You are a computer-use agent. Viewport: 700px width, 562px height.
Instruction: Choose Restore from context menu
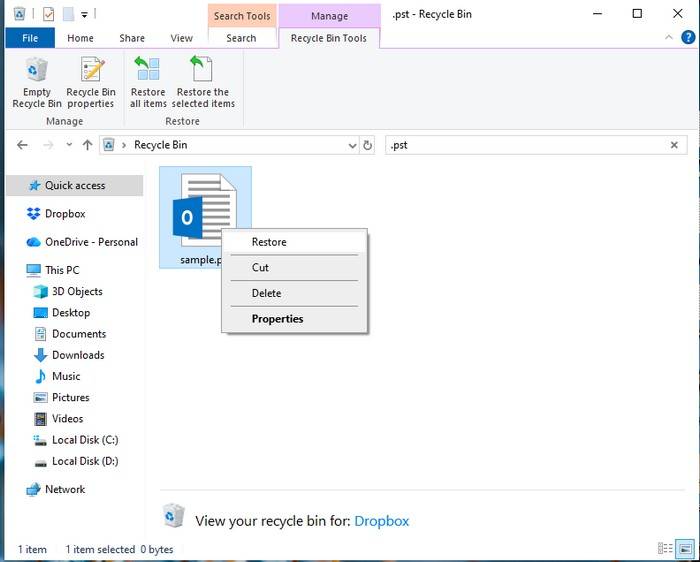(x=294, y=242)
